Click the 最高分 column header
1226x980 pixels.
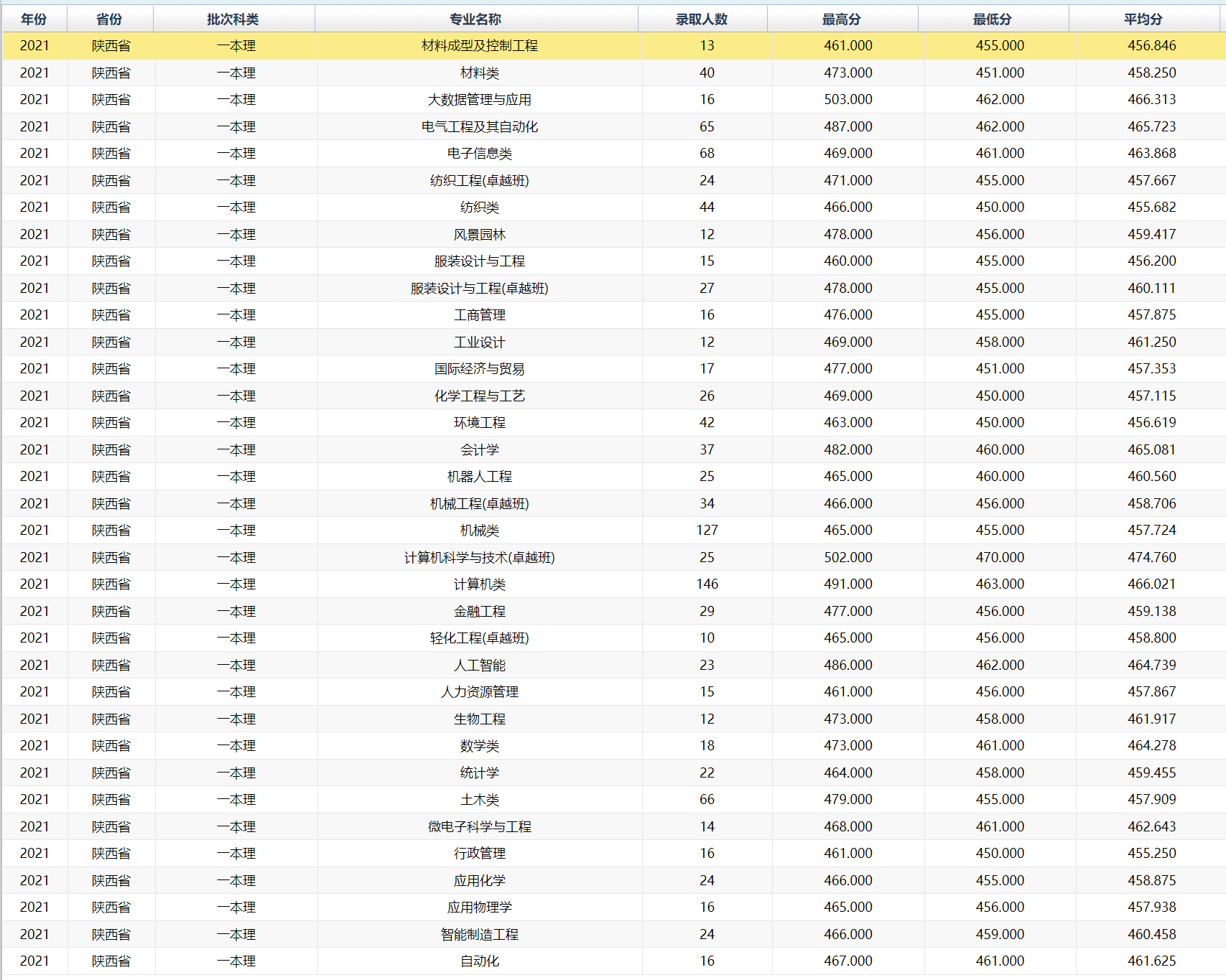click(x=842, y=19)
